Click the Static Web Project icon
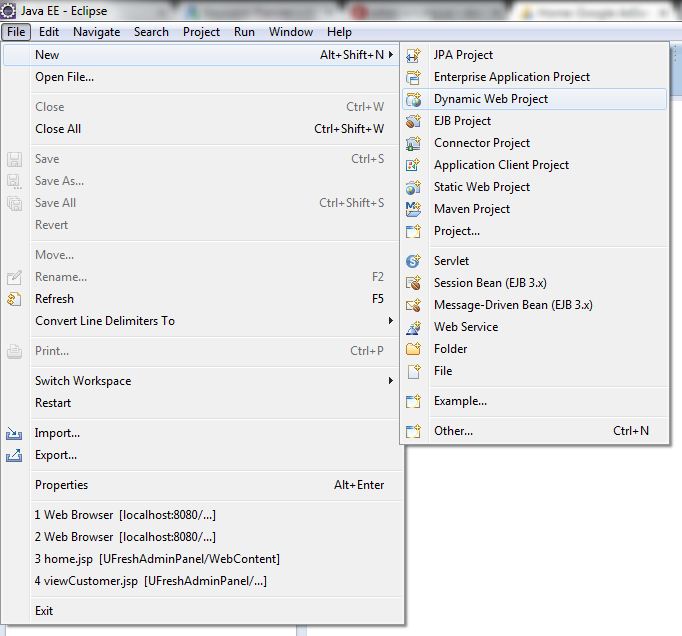This screenshot has width=682, height=636. tap(413, 187)
